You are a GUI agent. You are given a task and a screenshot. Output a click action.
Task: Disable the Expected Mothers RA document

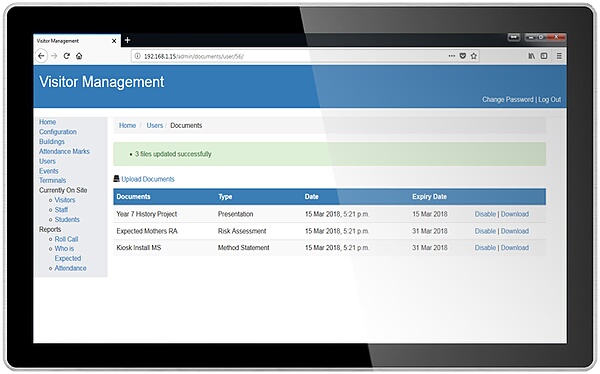(x=485, y=231)
